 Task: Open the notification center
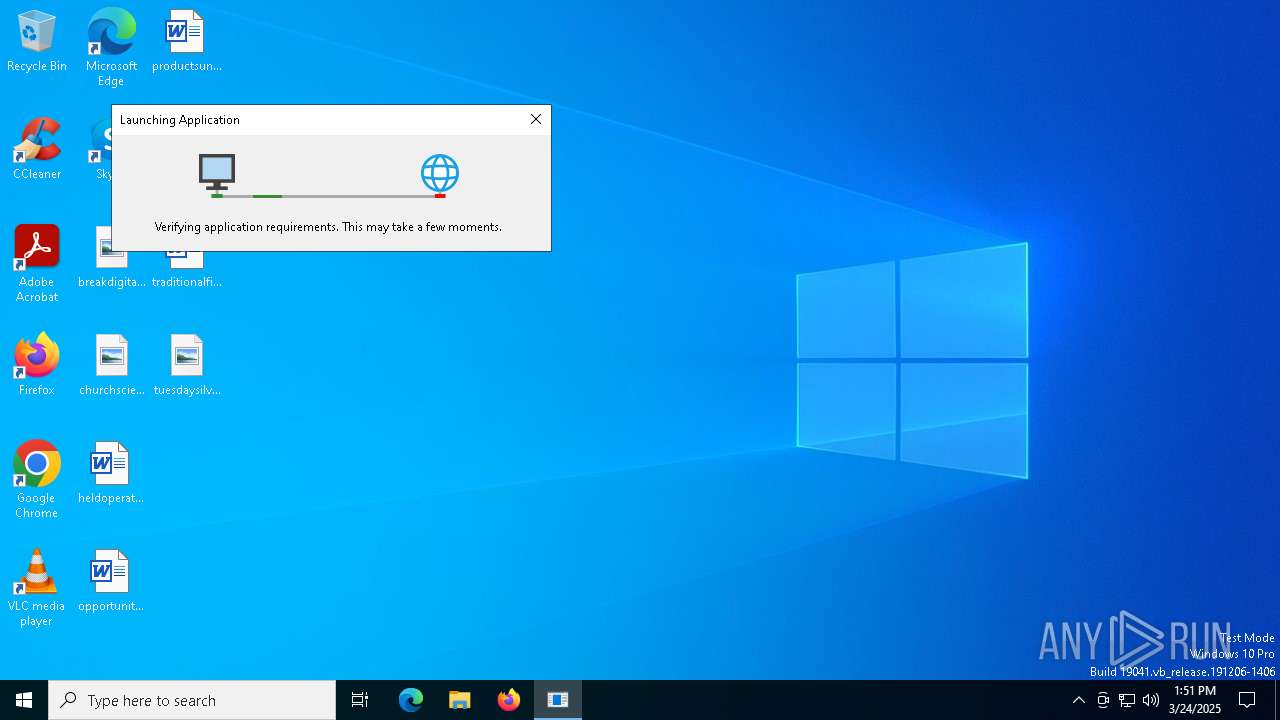[1247, 700]
